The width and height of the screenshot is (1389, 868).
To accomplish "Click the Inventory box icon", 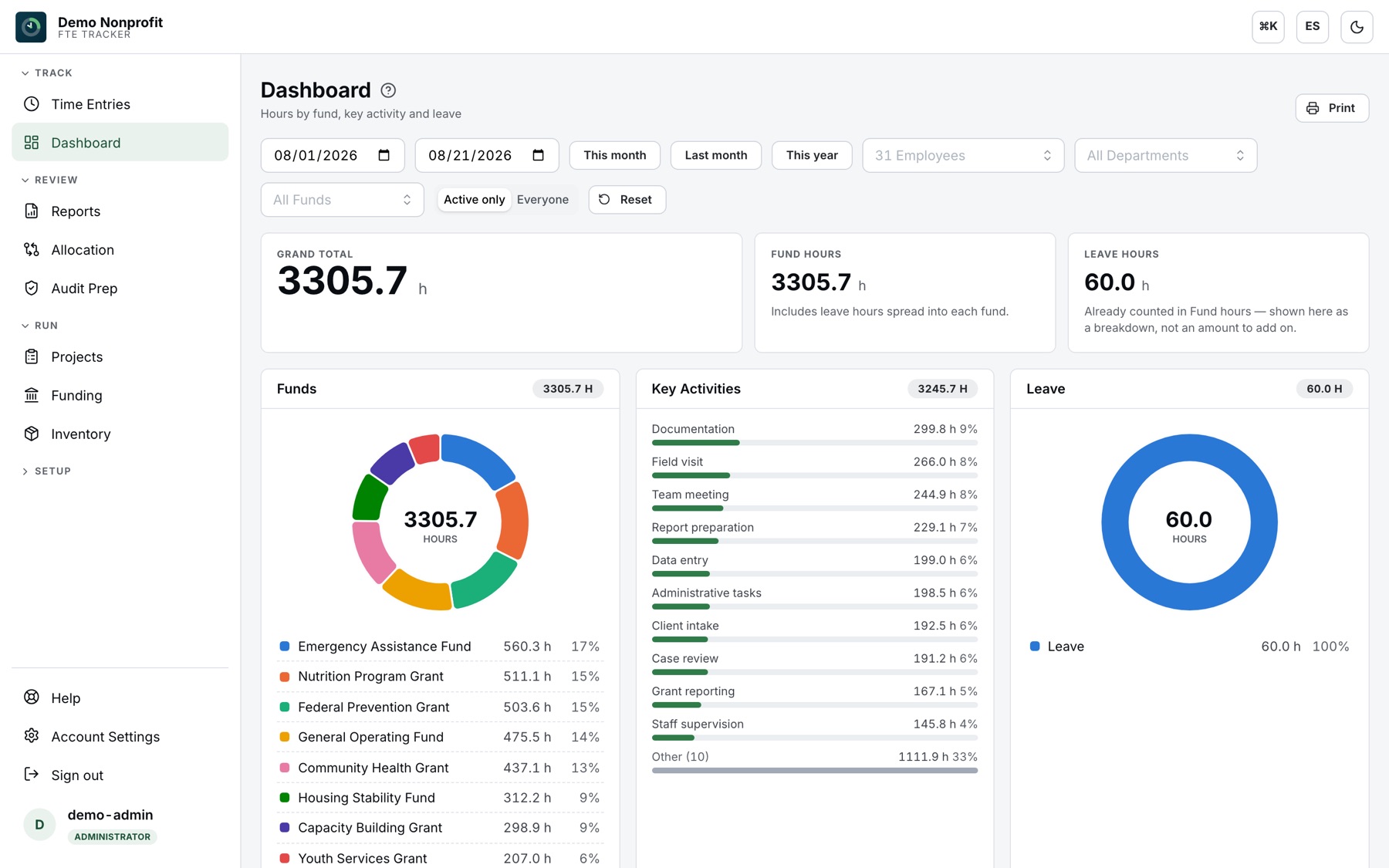I will (x=32, y=434).
